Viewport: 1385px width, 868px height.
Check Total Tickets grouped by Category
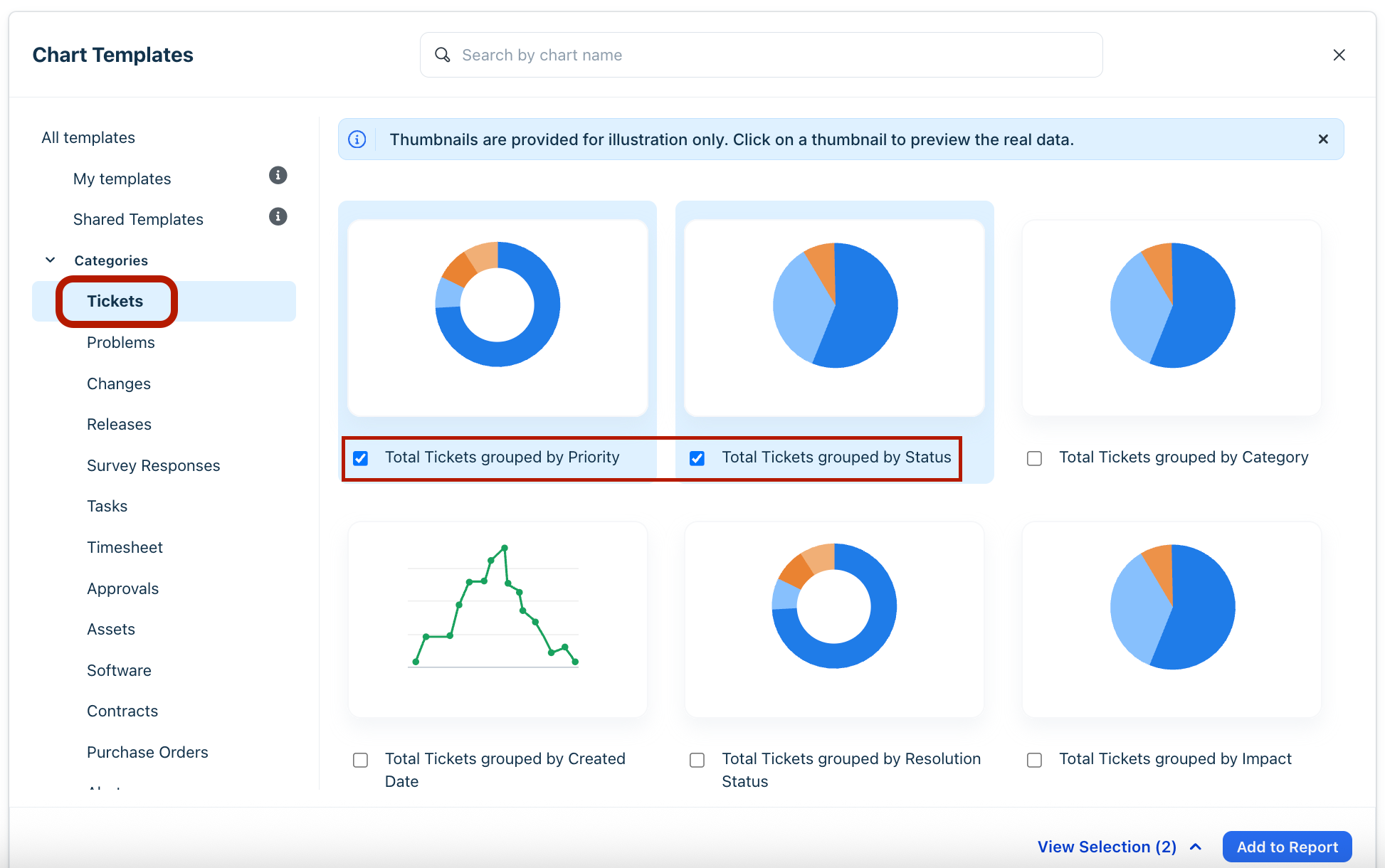1034,458
